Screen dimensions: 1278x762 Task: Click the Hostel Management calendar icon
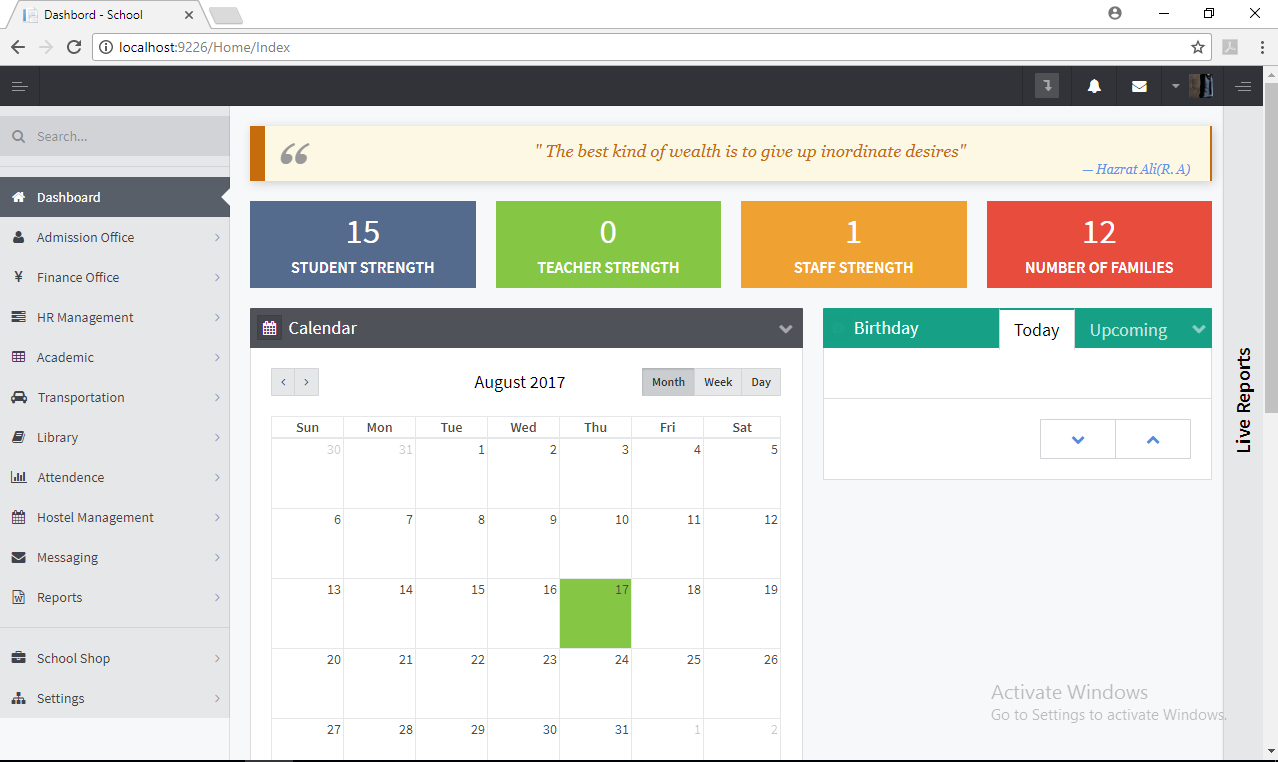pyautogui.click(x=18, y=517)
